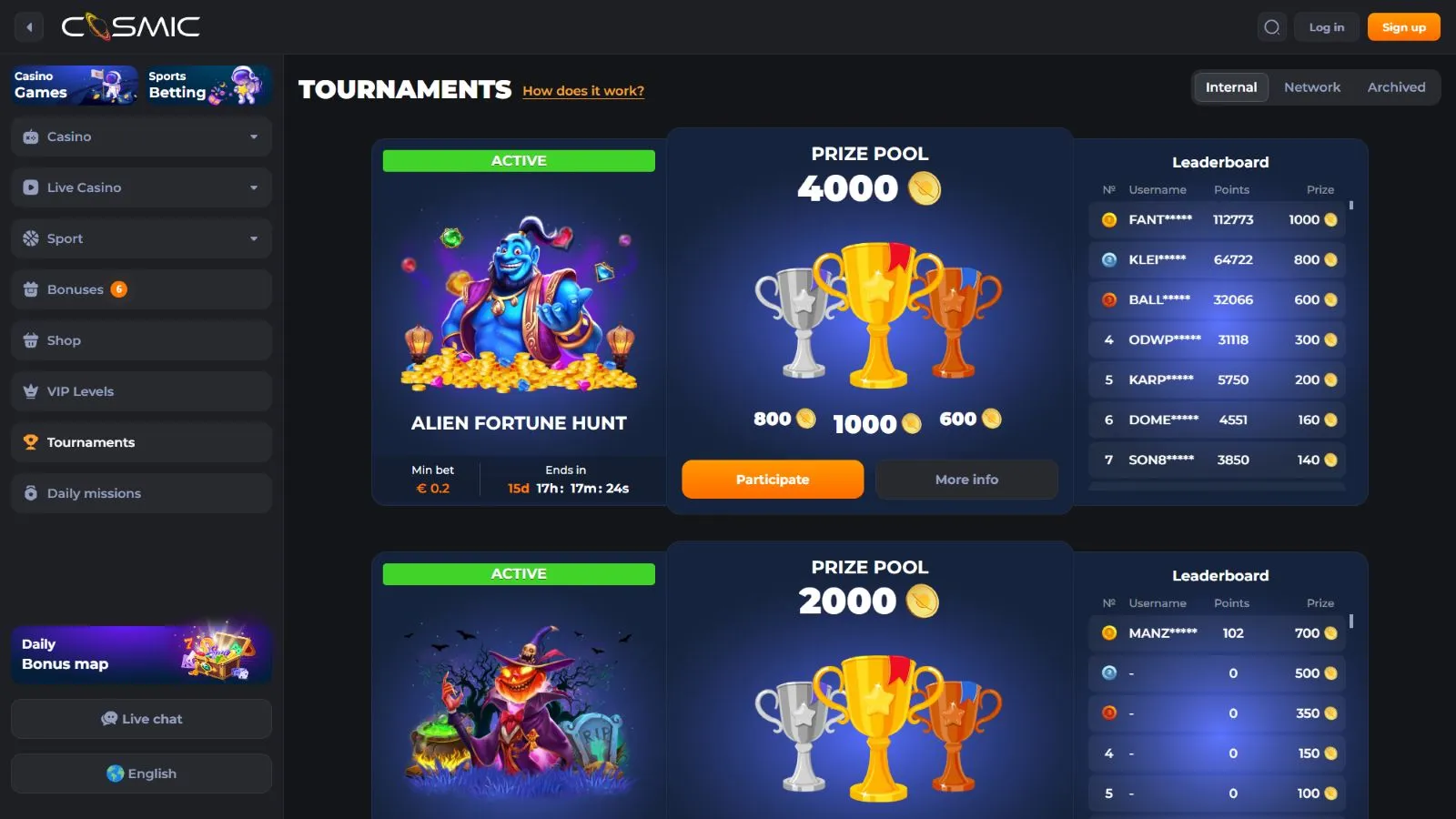Start a Live chat
The image size is (1456, 819).
[142, 719]
